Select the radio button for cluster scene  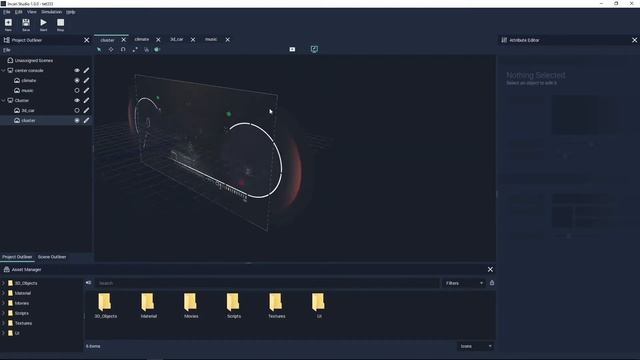(x=77, y=120)
